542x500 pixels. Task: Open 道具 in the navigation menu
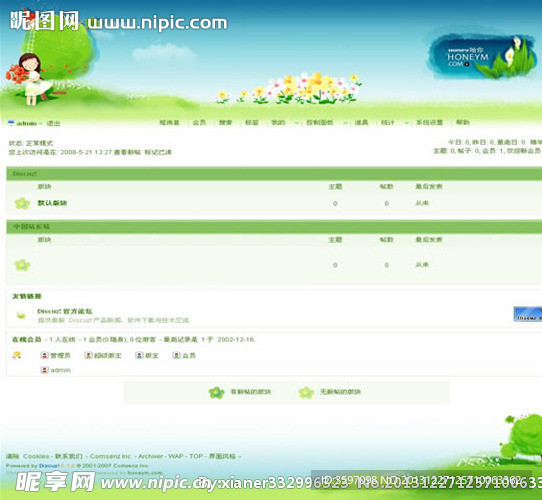tap(361, 122)
